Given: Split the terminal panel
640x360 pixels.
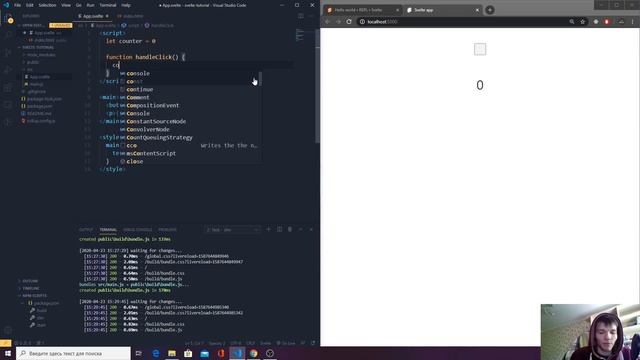Looking at the screenshot, I should pyautogui.click(x=280, y=229).
